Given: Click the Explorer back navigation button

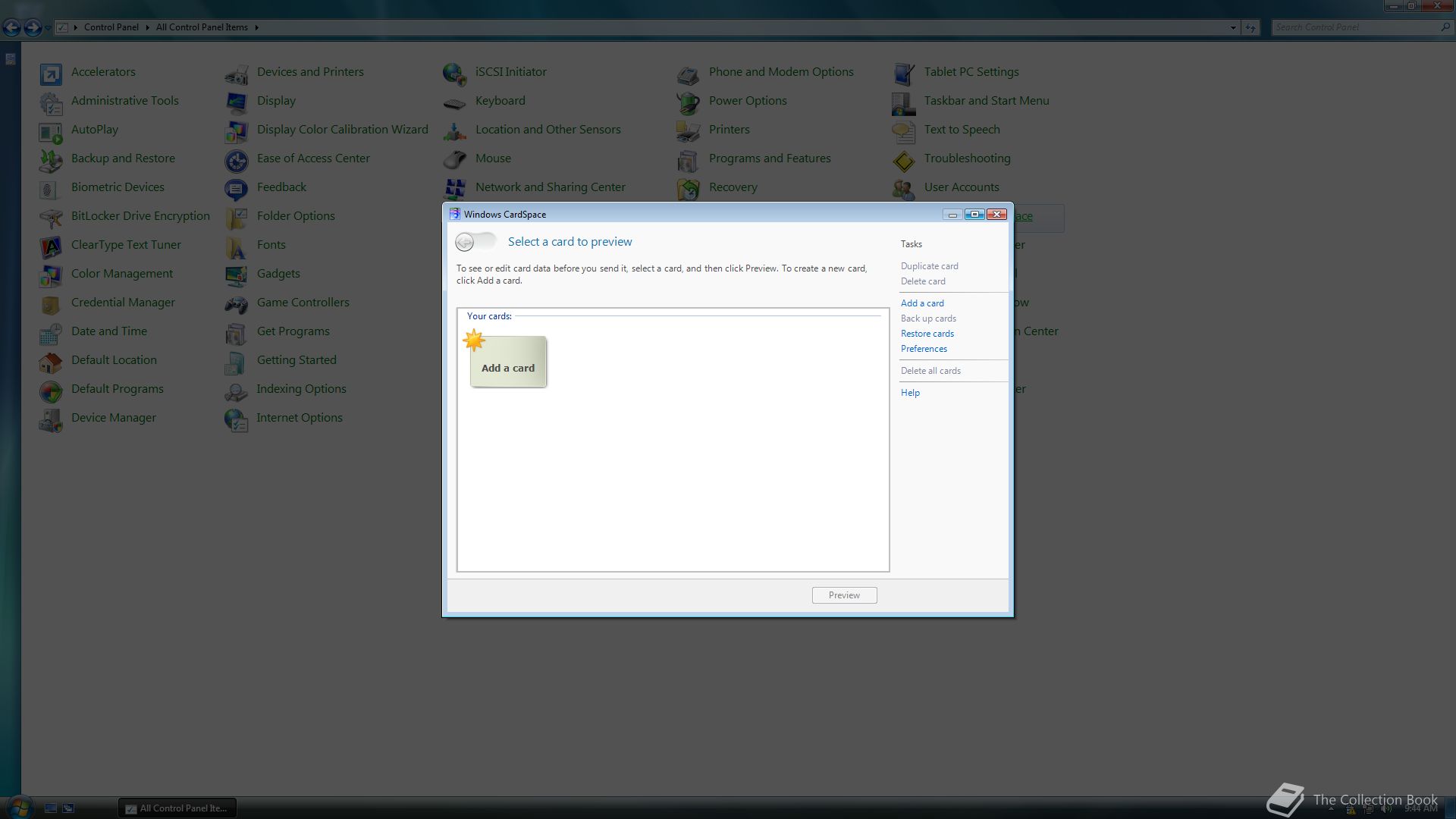Looking at the screenshot, I should (x=11, y=28).
